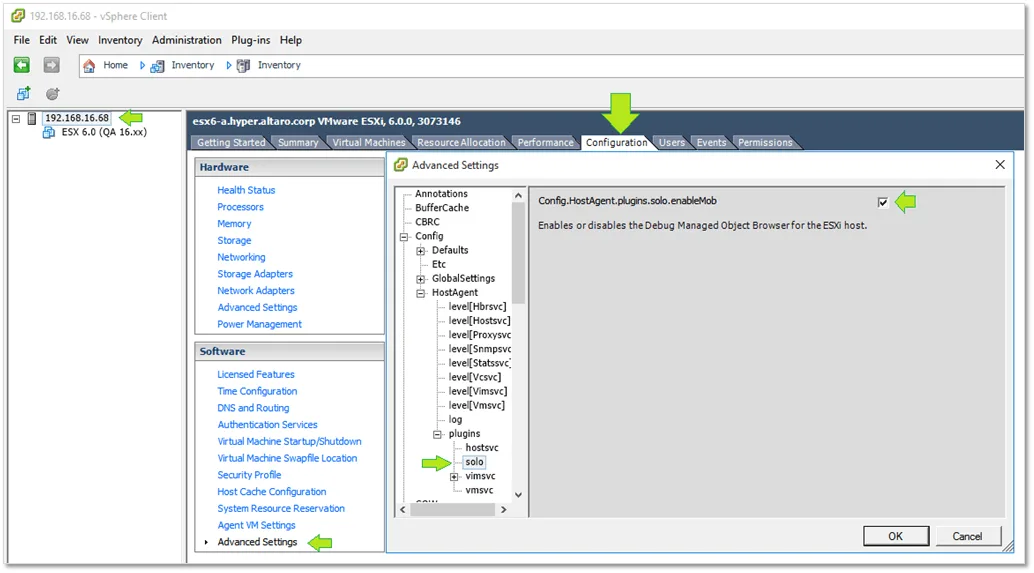This screenshot has height=573, width=1034.
Task: Open the Licensed Features link
Action: point(256,375)
